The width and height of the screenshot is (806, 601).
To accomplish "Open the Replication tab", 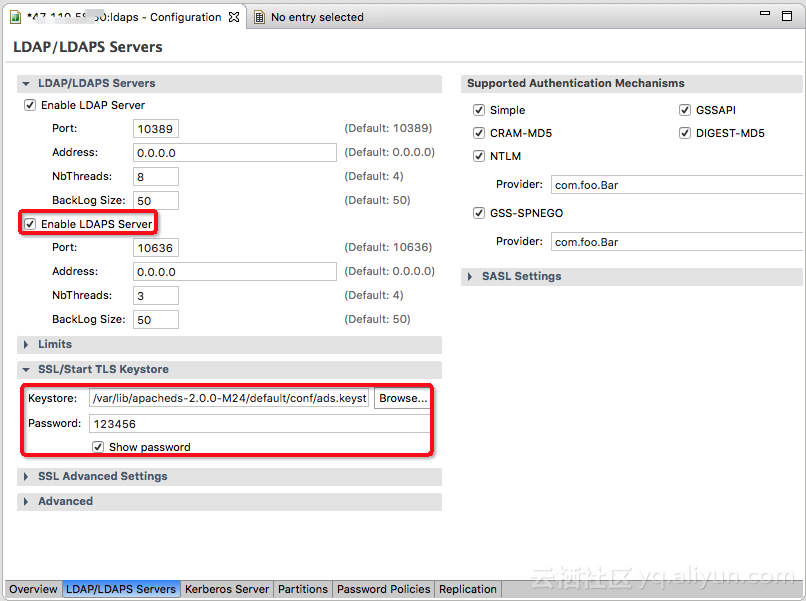I will pyautogui.click(x=468, y=589).
